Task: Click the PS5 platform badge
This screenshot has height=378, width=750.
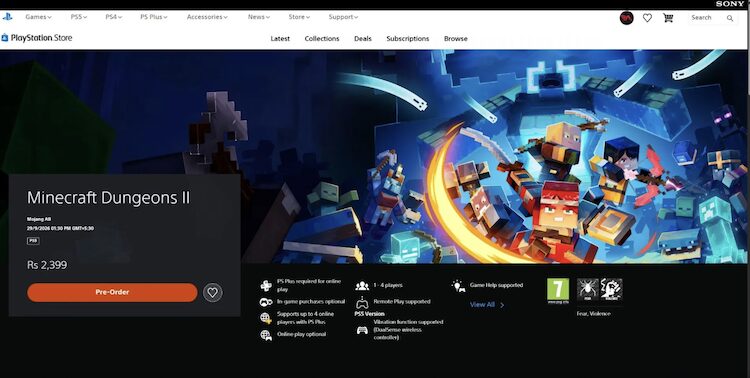Action: pos(33,241)
